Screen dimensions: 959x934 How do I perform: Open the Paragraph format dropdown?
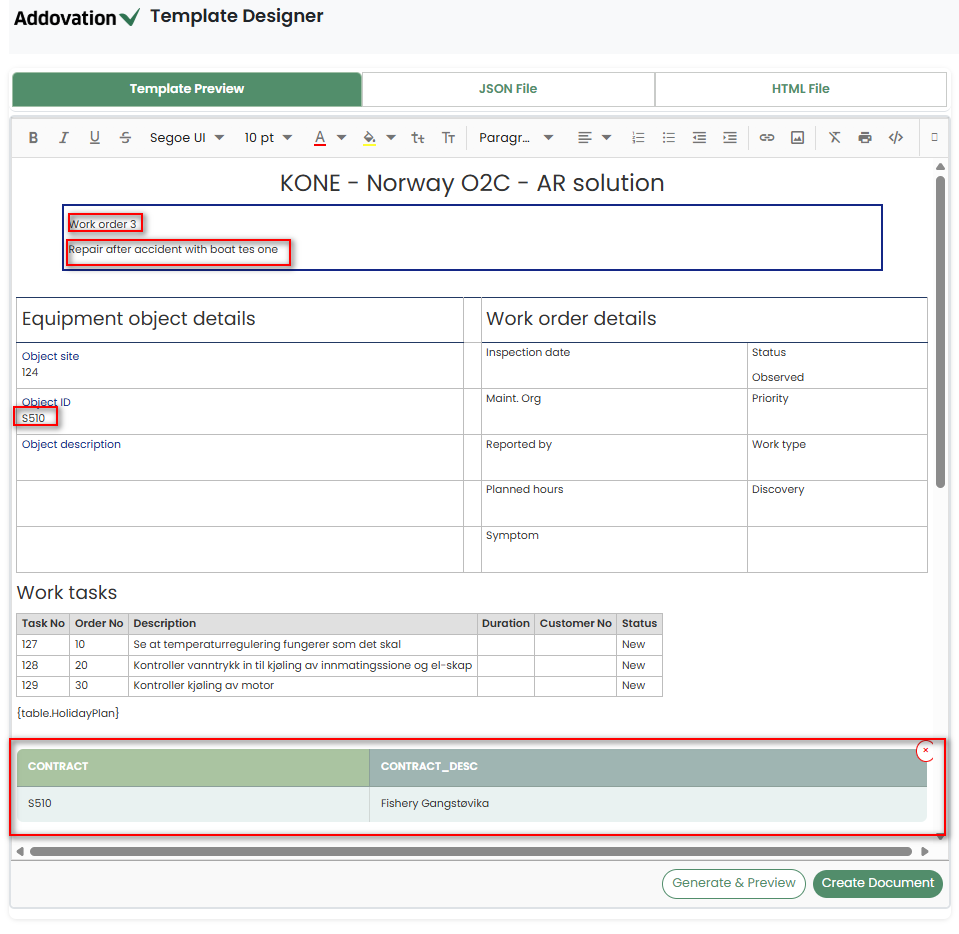516,138
